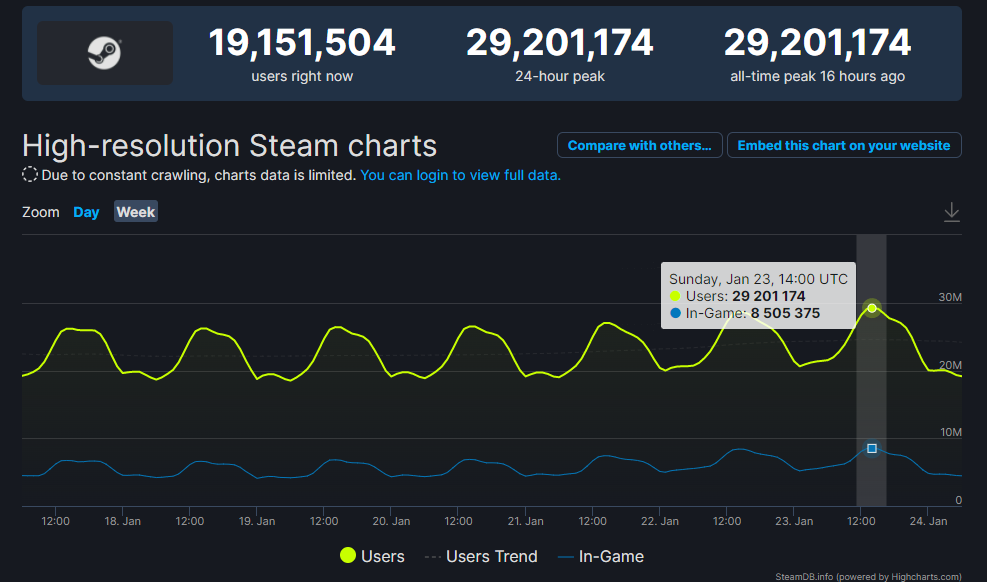
Task: Click the 24. Jan axis label
Action: (x=928, y=521)
